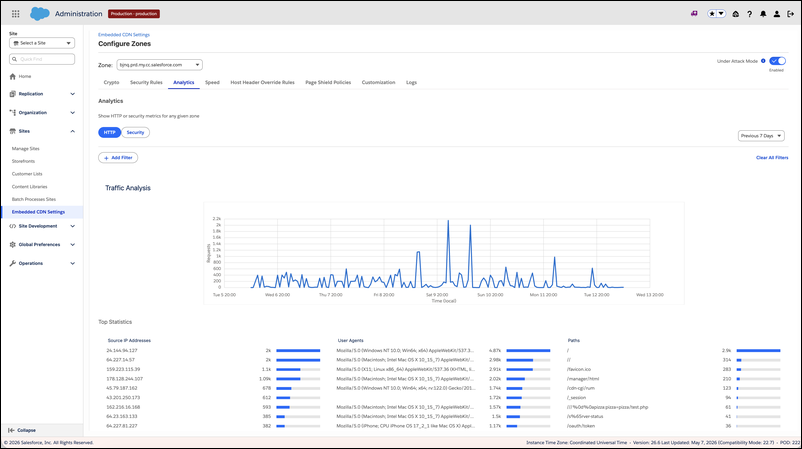Open Batch Processes Sites in sidebar
802x449 pixels.
click(34, 199)
